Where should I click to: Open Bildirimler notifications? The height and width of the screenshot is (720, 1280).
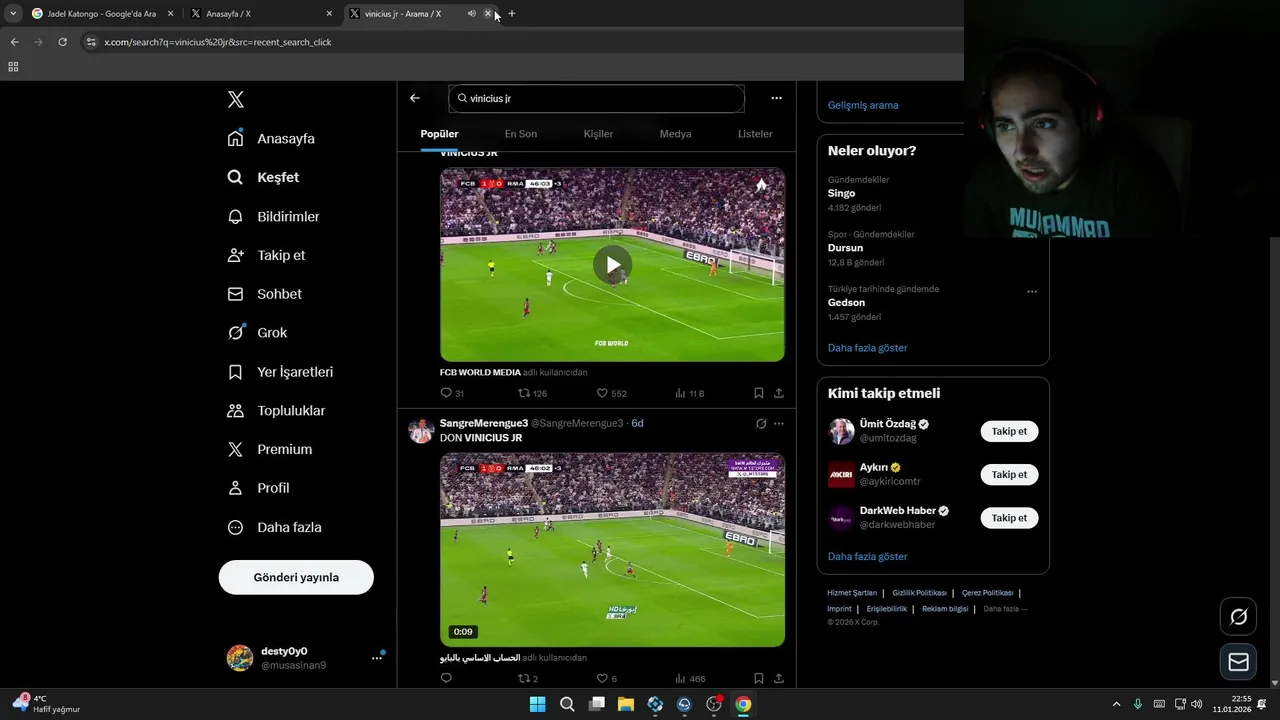tap(274, 216)
